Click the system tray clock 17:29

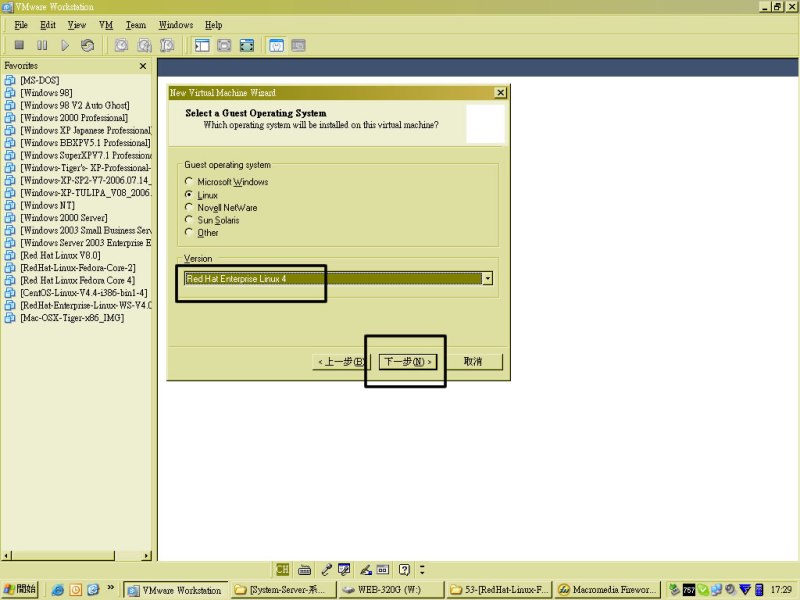coord(781,590)
